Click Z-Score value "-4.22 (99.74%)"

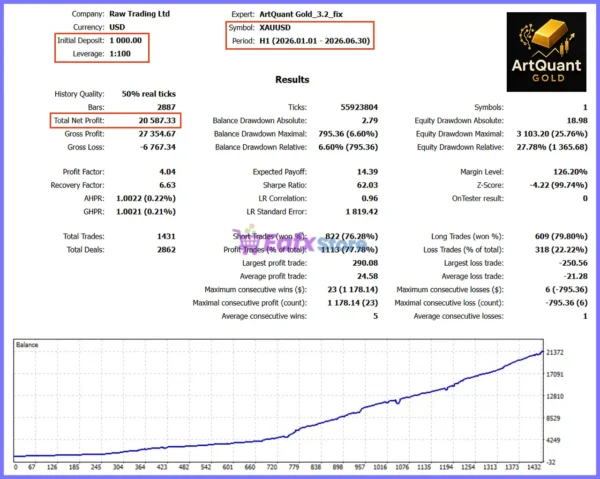pos(559,185)
